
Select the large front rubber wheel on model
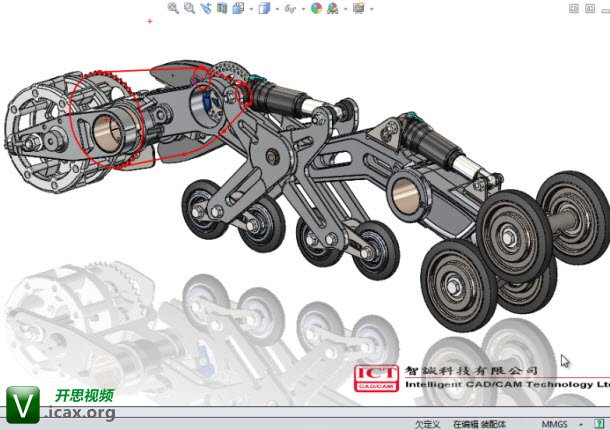tap(459, 286)
